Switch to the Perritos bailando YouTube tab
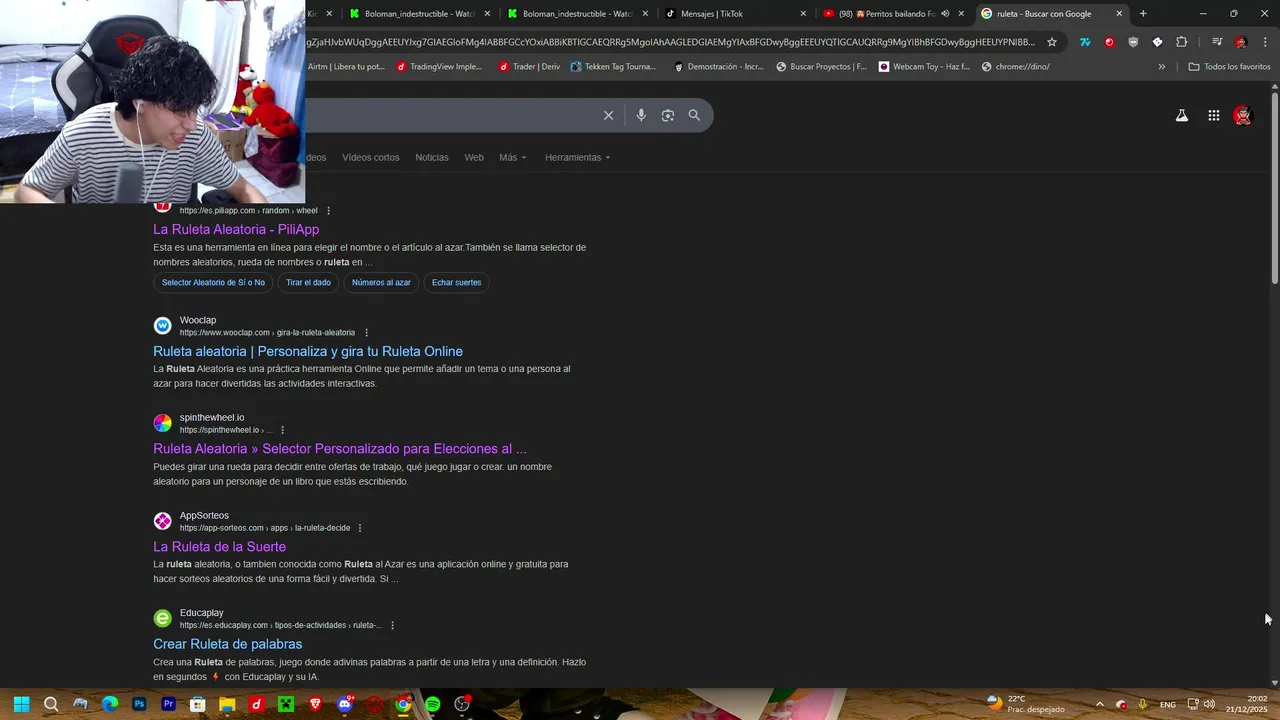 886,14
